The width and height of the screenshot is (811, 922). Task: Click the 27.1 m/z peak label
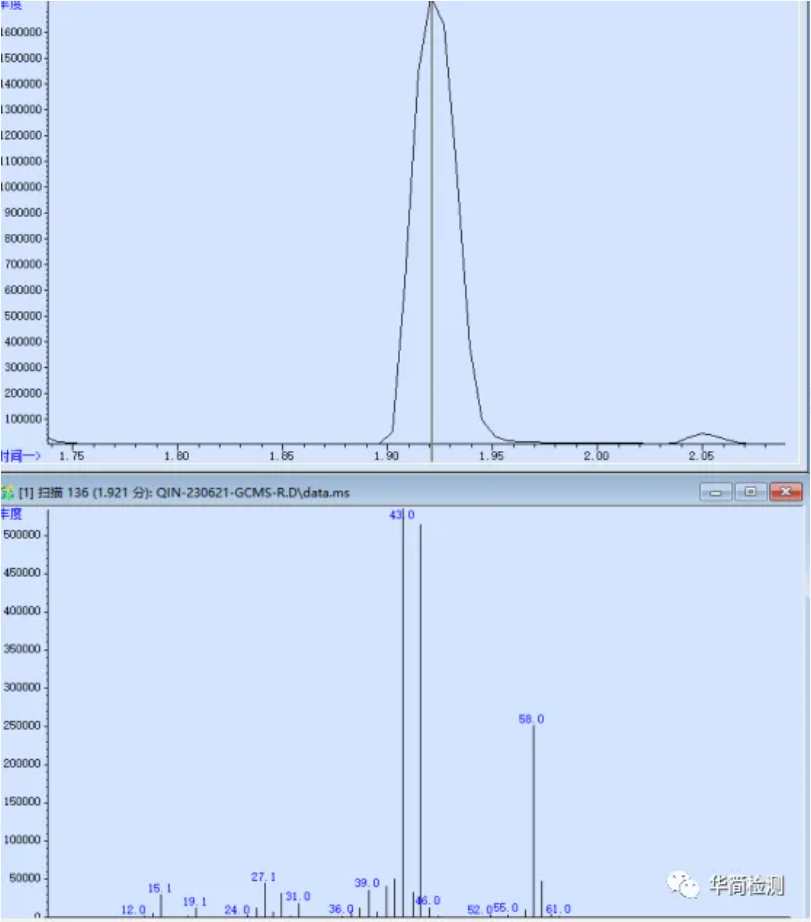pyautogui.click(x=263, y=877)
